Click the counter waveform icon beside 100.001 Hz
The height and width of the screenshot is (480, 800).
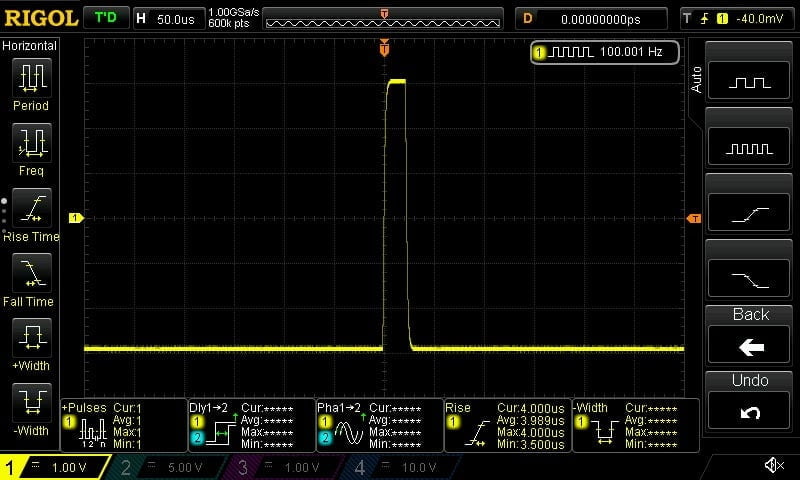[x=570, y=52]
